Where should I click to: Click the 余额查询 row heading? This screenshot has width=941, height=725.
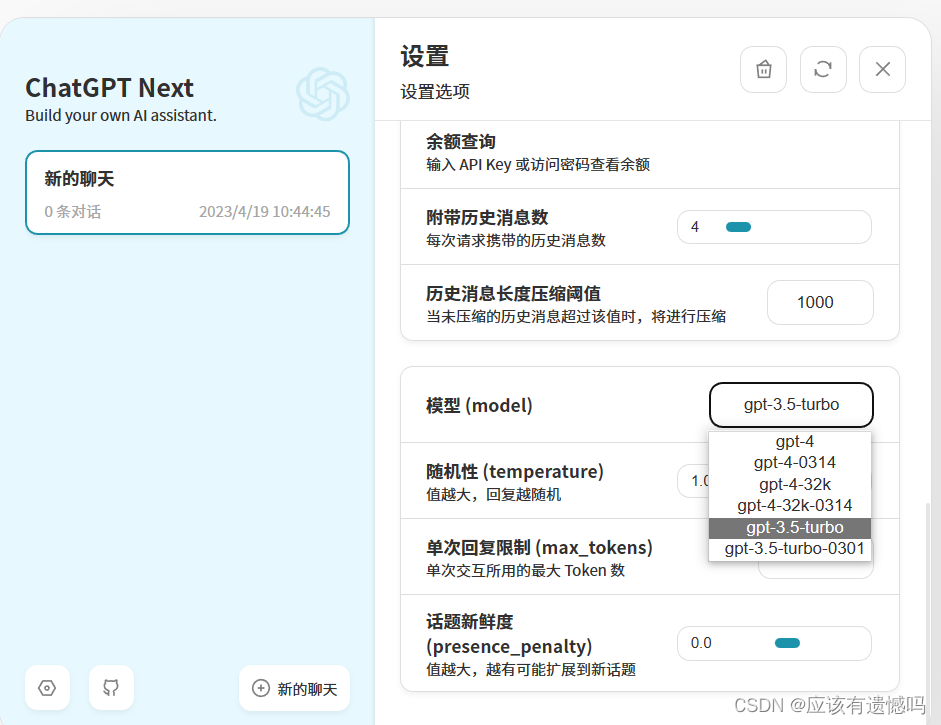coord(461,142)
